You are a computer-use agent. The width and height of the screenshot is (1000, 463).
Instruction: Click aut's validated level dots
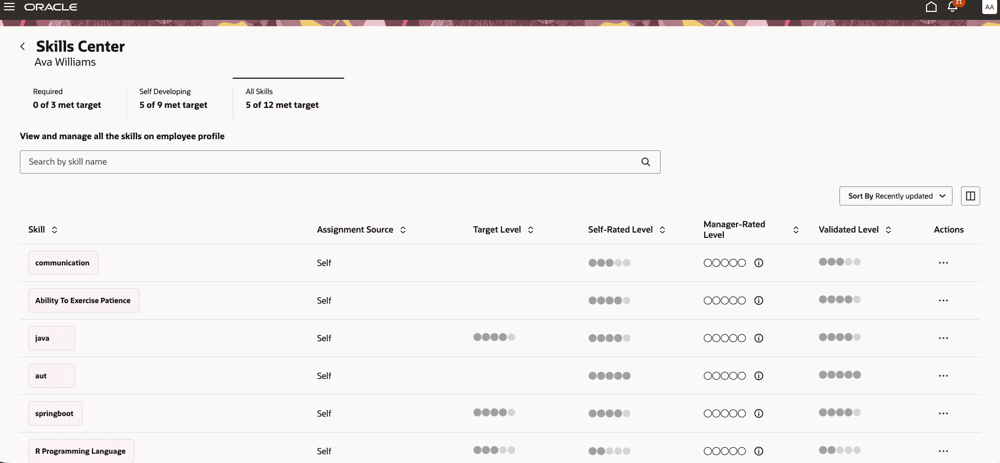tap(840, 374)
